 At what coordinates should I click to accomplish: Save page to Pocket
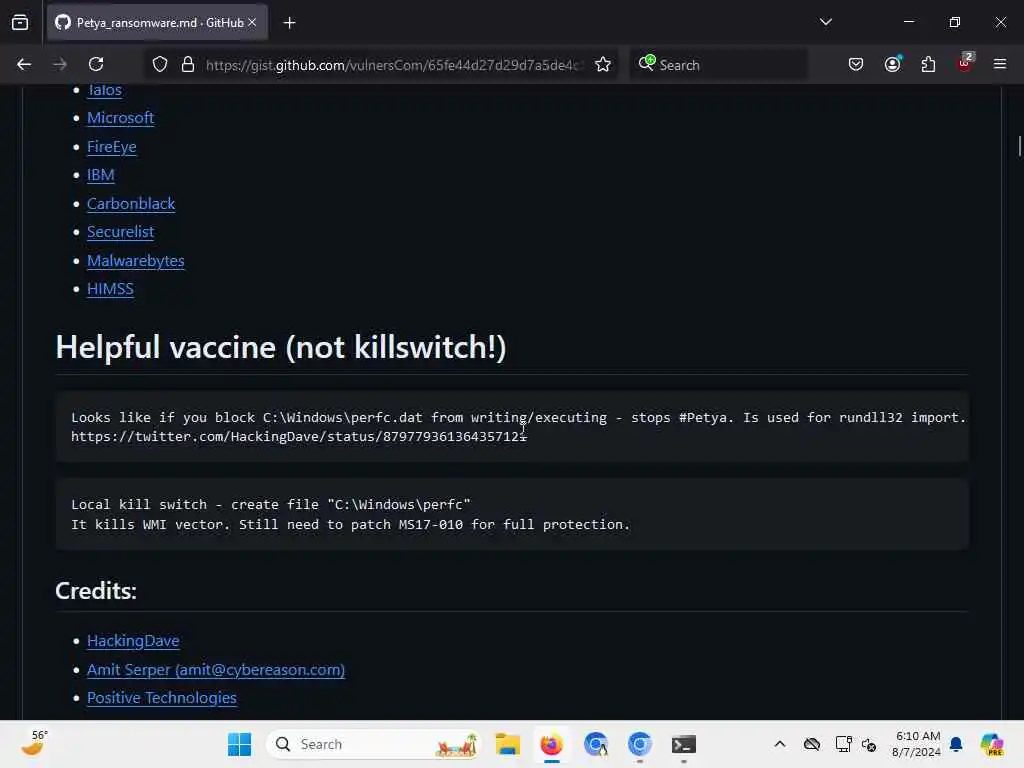tap(856, 64)
